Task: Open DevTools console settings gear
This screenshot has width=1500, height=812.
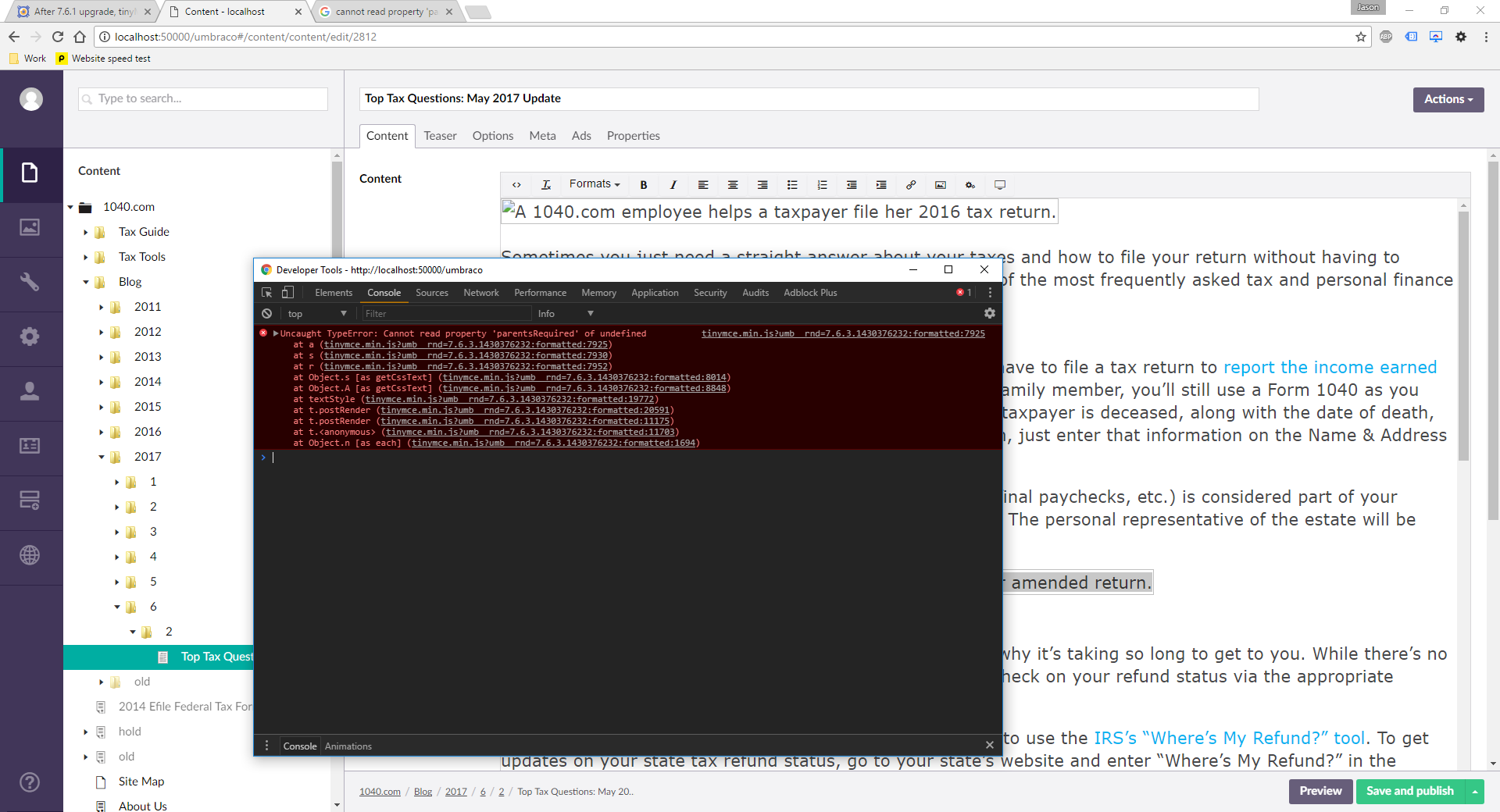Action: coord(990,313)
